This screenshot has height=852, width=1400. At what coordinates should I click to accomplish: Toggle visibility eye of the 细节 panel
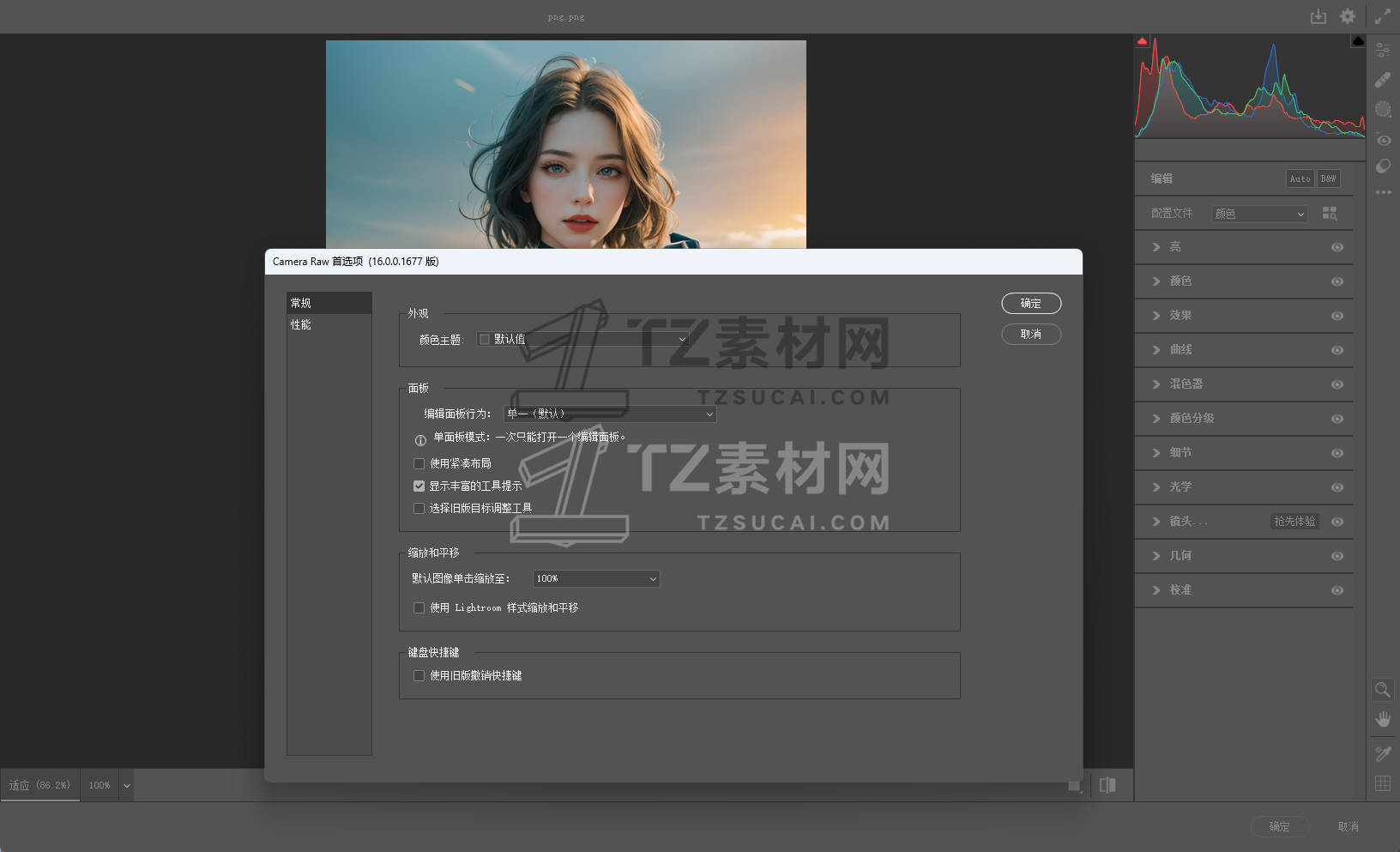(x=1337, y=453)
